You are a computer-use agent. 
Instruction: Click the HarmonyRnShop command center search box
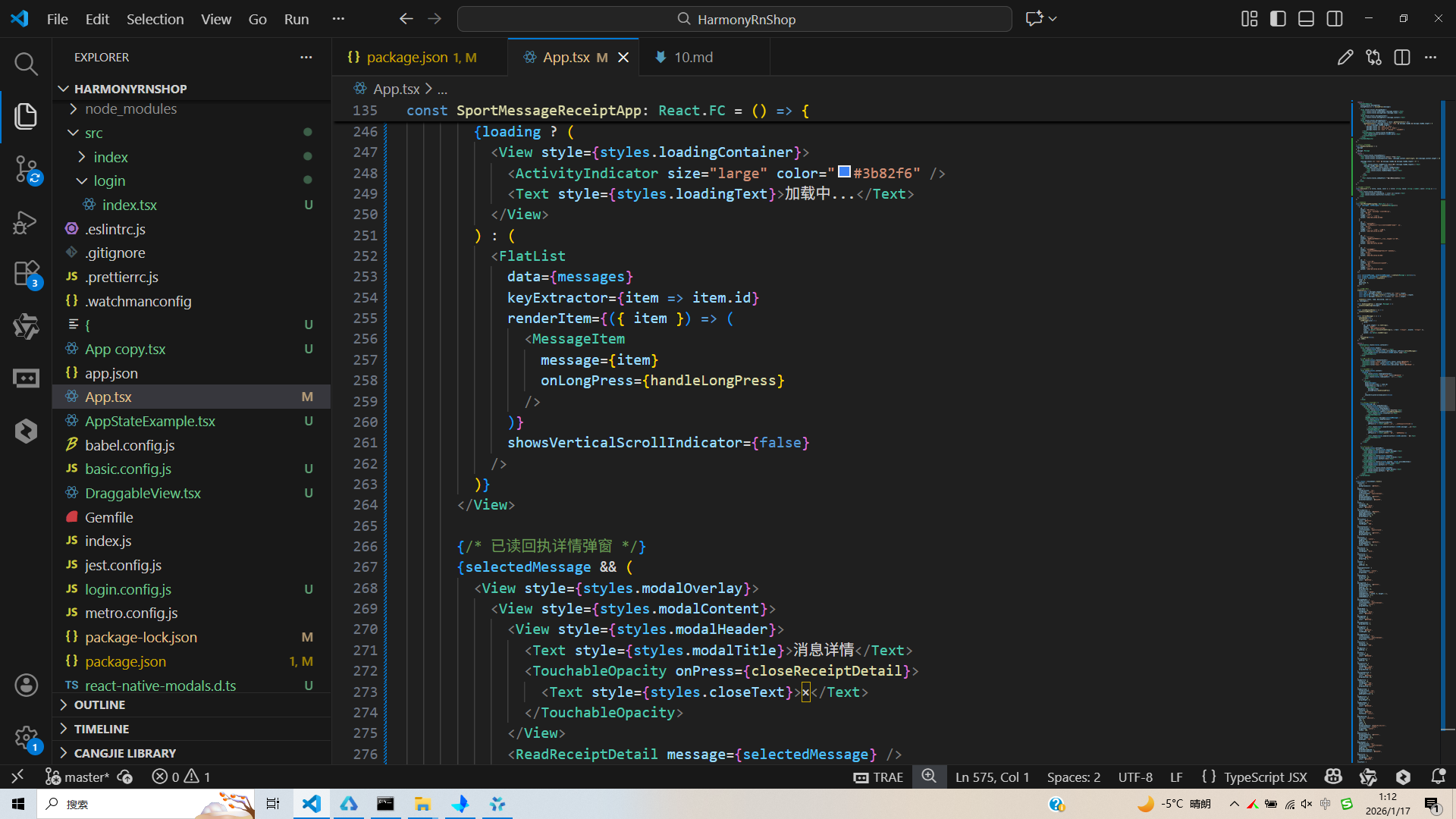pyautogui.click(x=734, y=19)
